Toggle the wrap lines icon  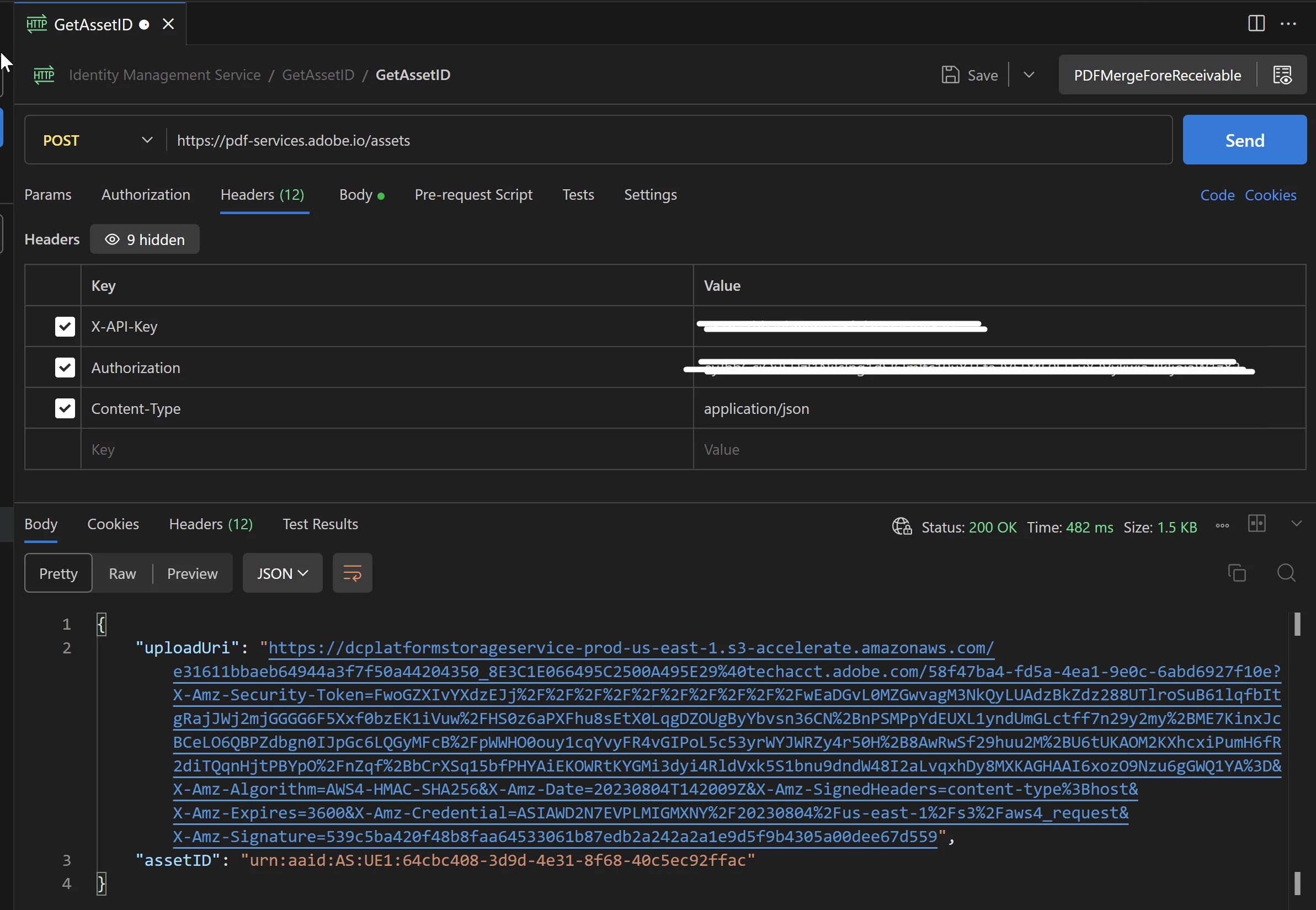(x=352, y=573)
